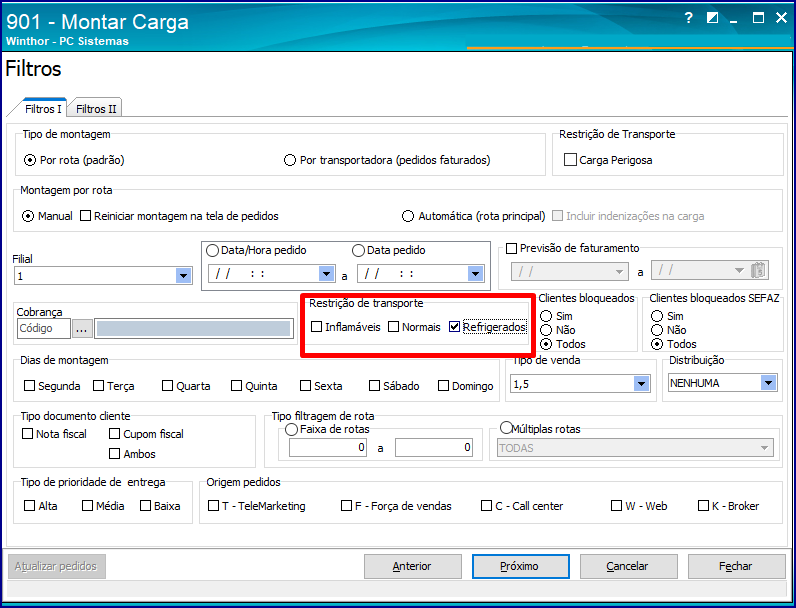This screenshot has width=796, height=608.
Task: Select Não under Clientes bloqueados
Action: (546, 330)
